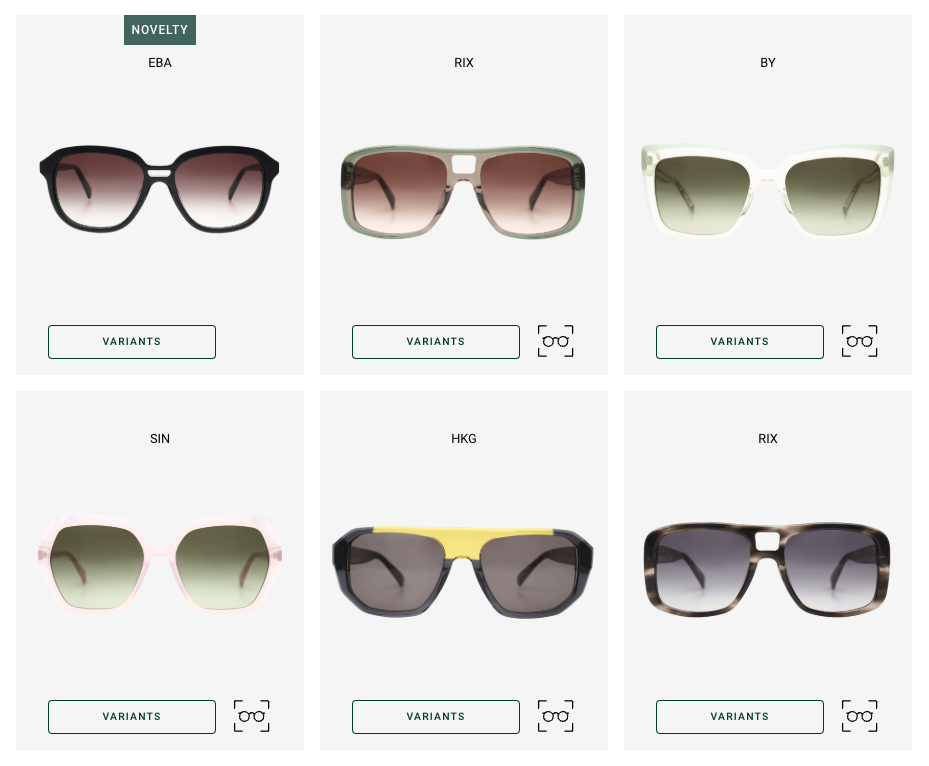See variants for HKG sunglasses
Screen dimensions: 929x766
click(x=435, y=717)
